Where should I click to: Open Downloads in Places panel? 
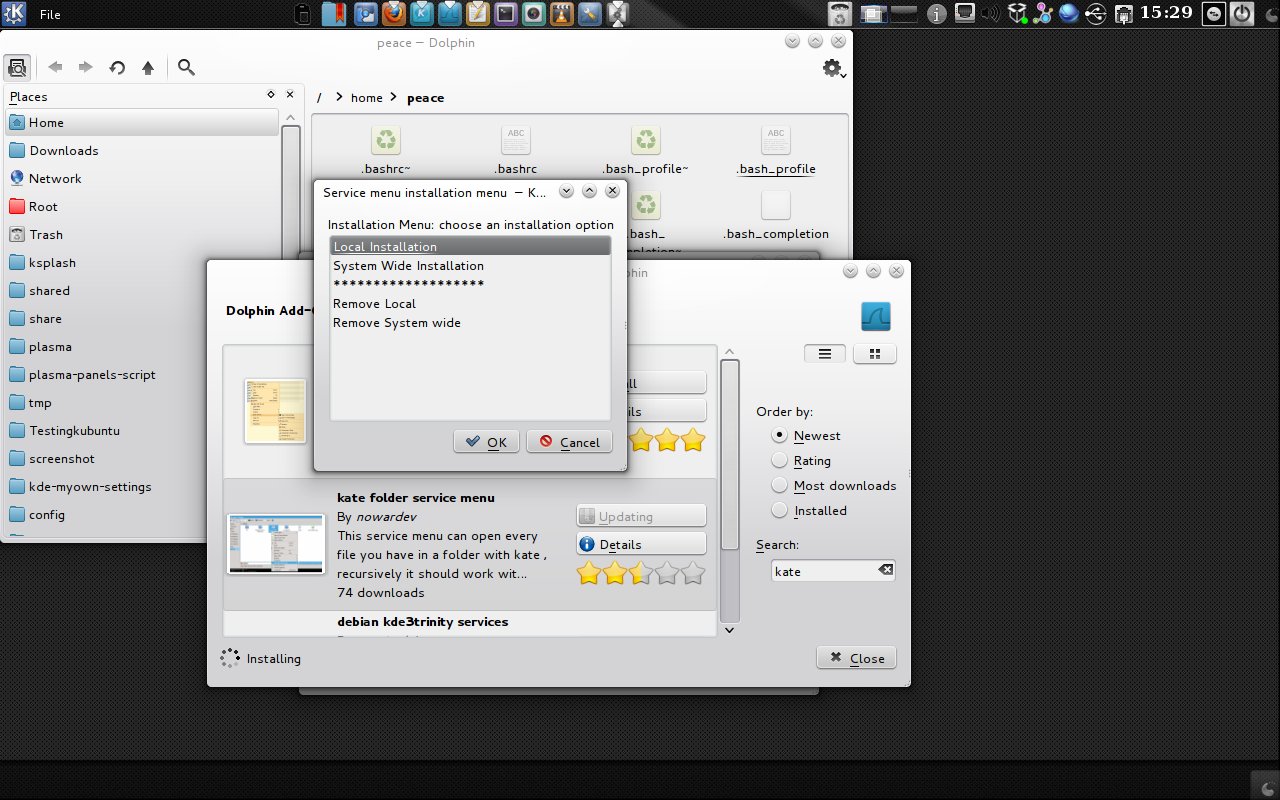tap(142, 150)
